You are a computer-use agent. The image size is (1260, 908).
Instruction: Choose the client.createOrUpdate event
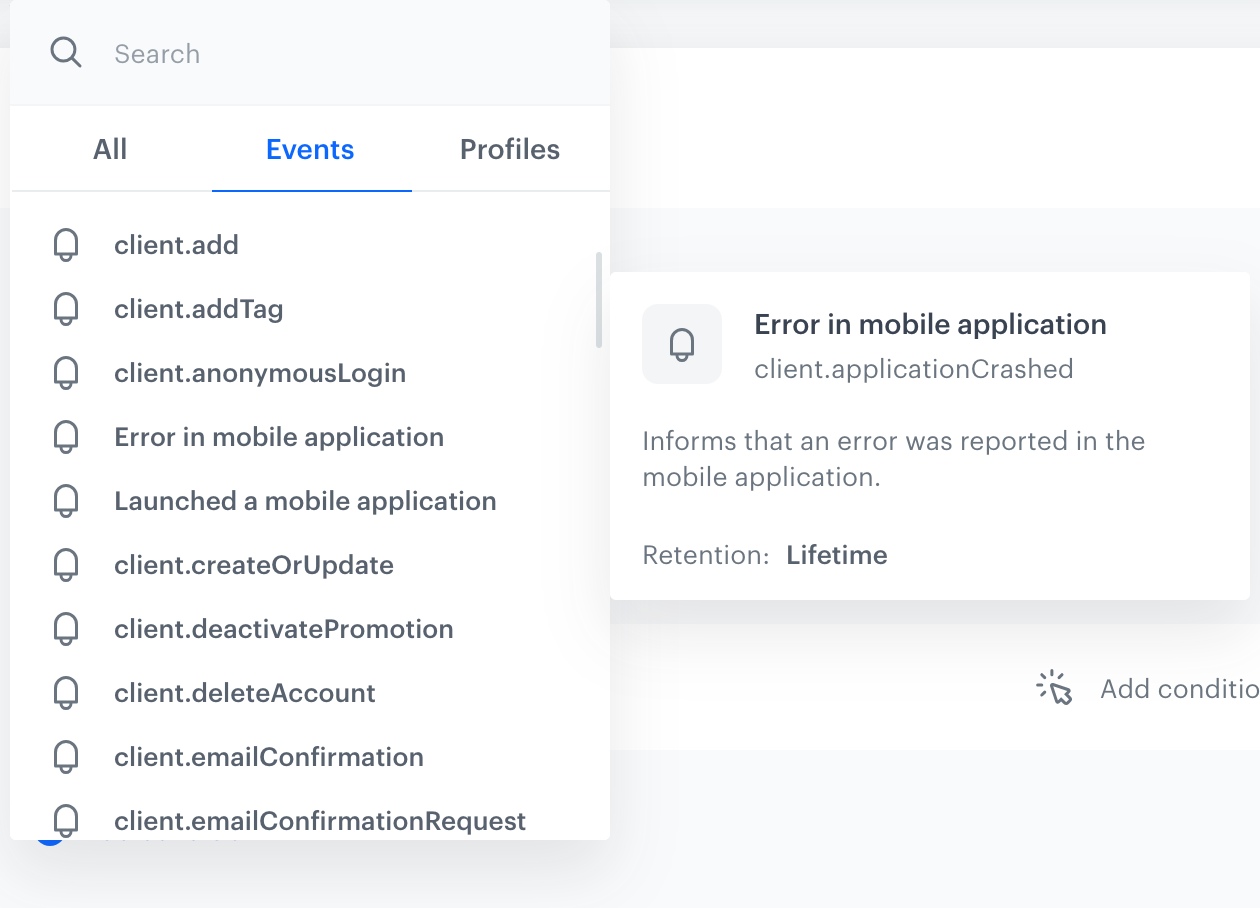pos(254,565)
